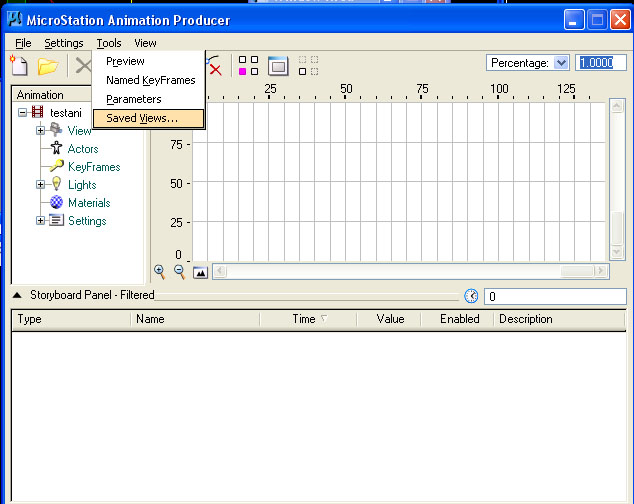634x504 pixels.
Task: Sort by the Time column header
Action: click(308, 319)
